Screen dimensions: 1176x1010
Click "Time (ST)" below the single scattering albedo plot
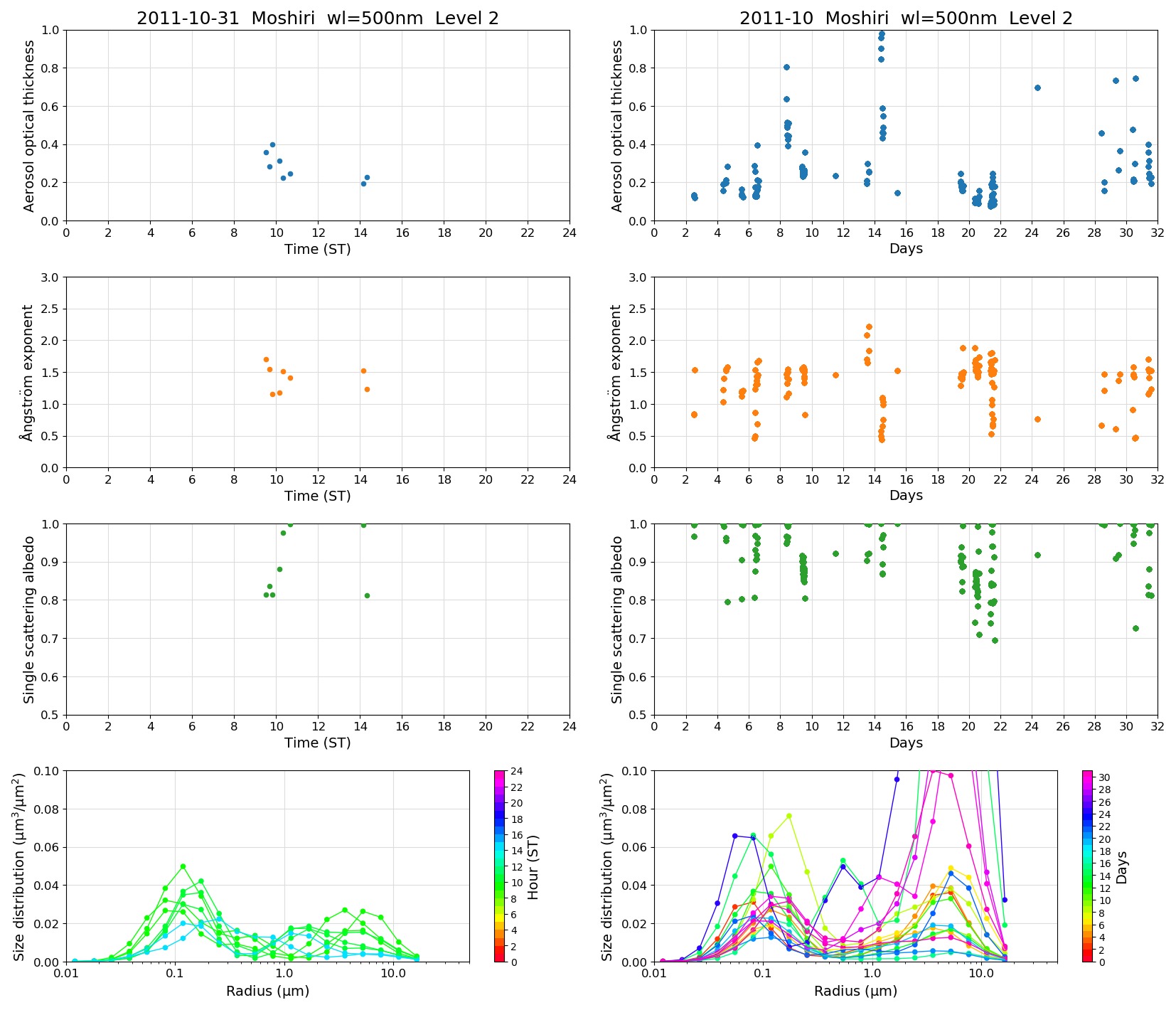point(318,743)
